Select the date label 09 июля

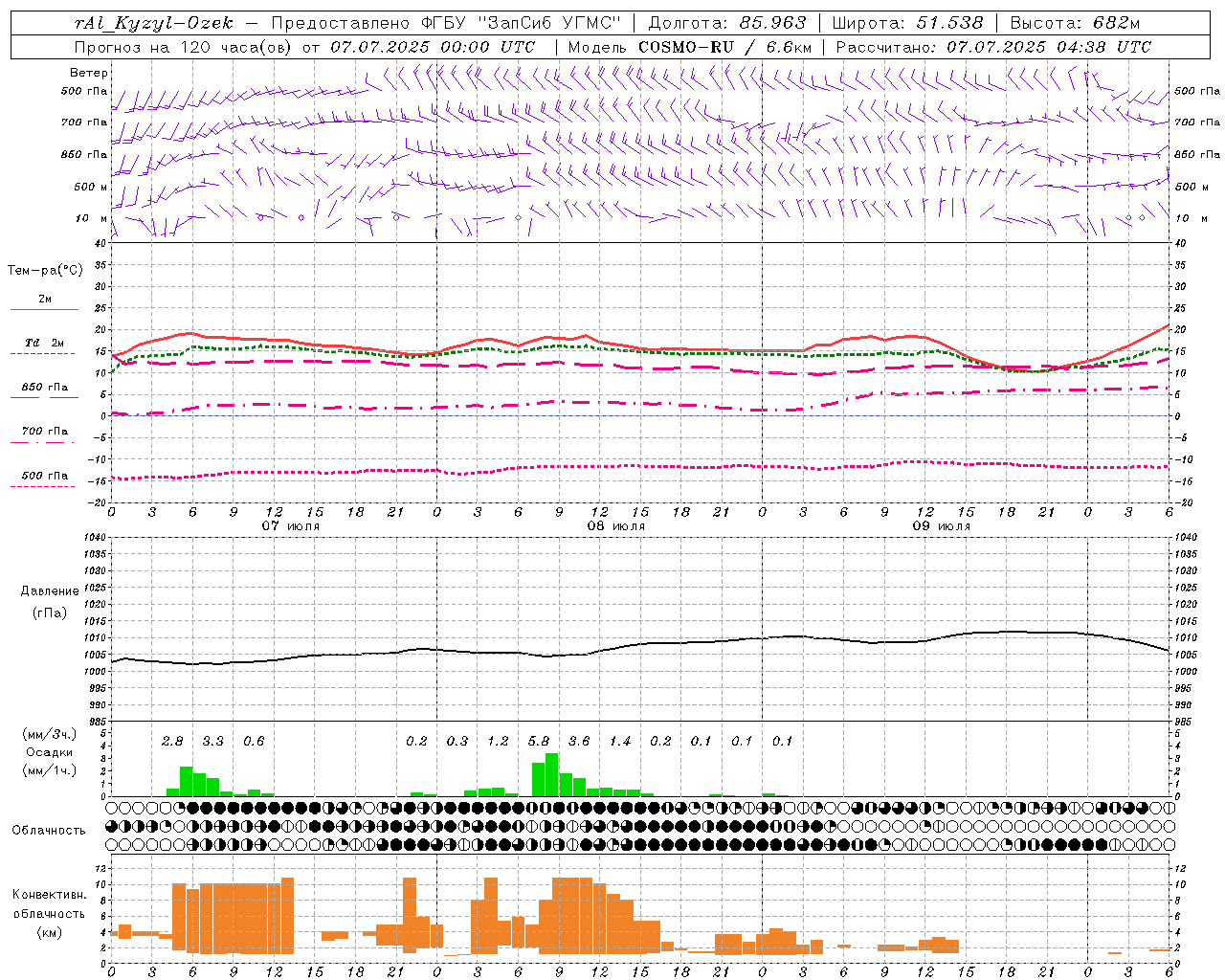click(x=941, y=526)
